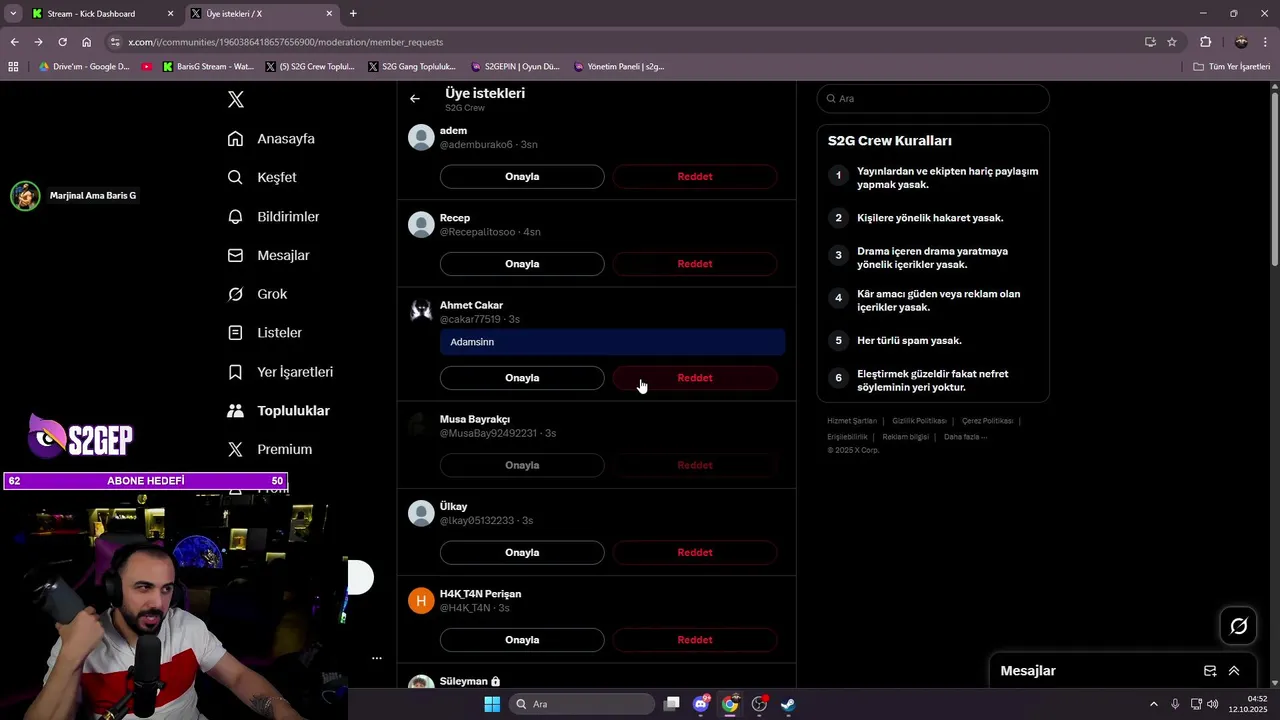1280x720 pixels.
Task: Open Erişilebilirlik link
Action: (x=847, y=437)
